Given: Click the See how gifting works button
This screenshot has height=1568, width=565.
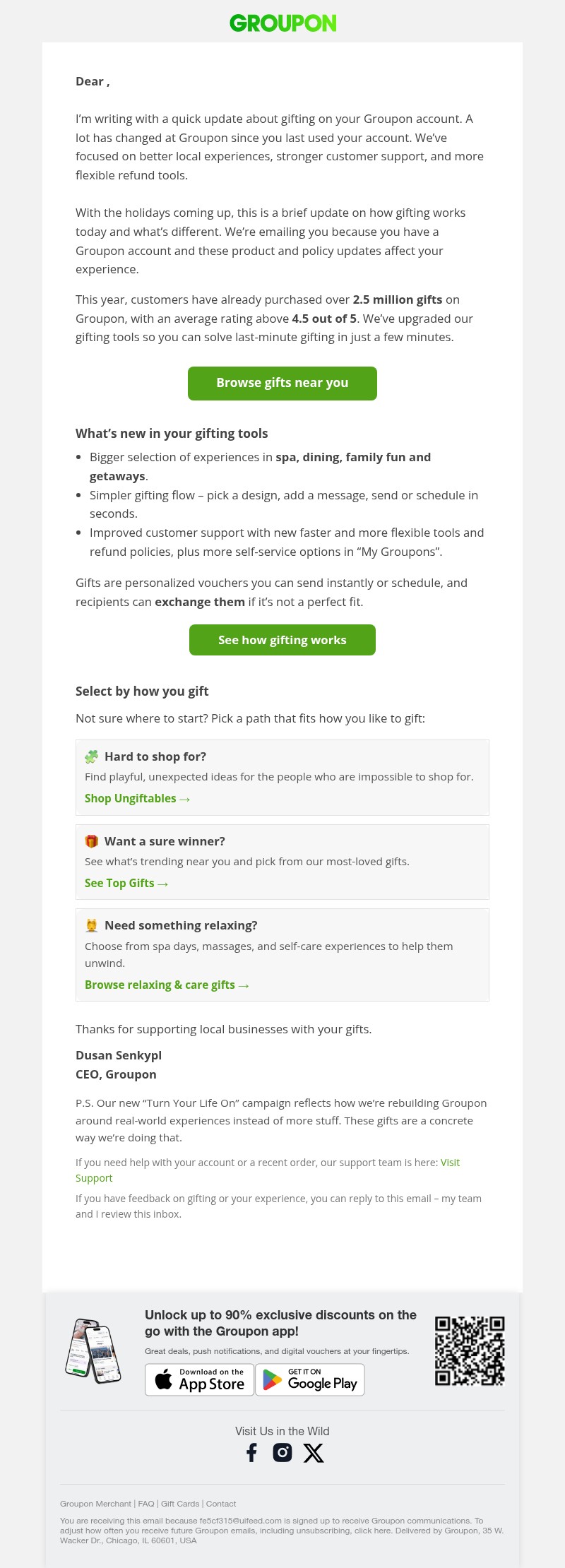Looking at the screenshot, I should 282,640.
